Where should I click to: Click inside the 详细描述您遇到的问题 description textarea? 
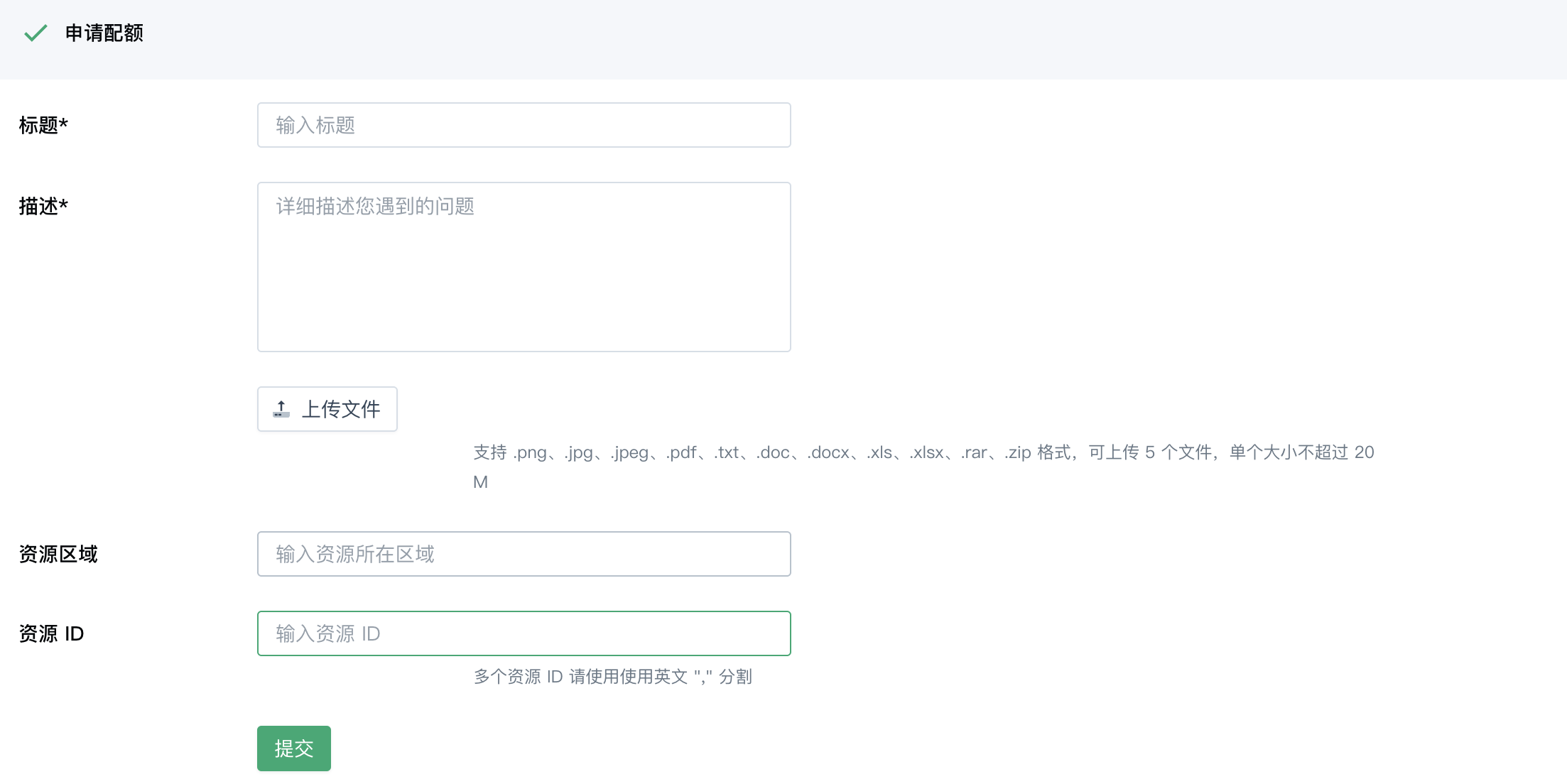click(x=524, y=267)
